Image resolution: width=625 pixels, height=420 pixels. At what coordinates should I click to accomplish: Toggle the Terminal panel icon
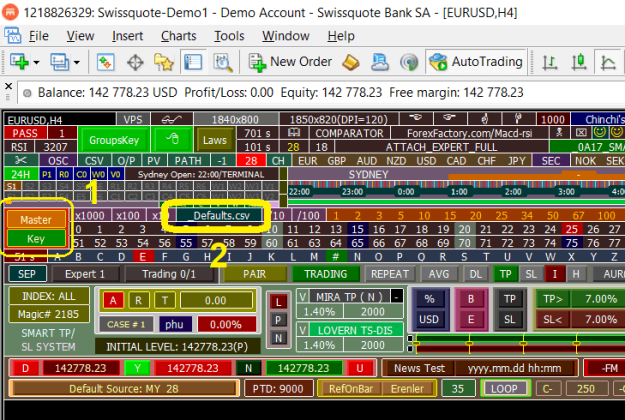[193, 62]
